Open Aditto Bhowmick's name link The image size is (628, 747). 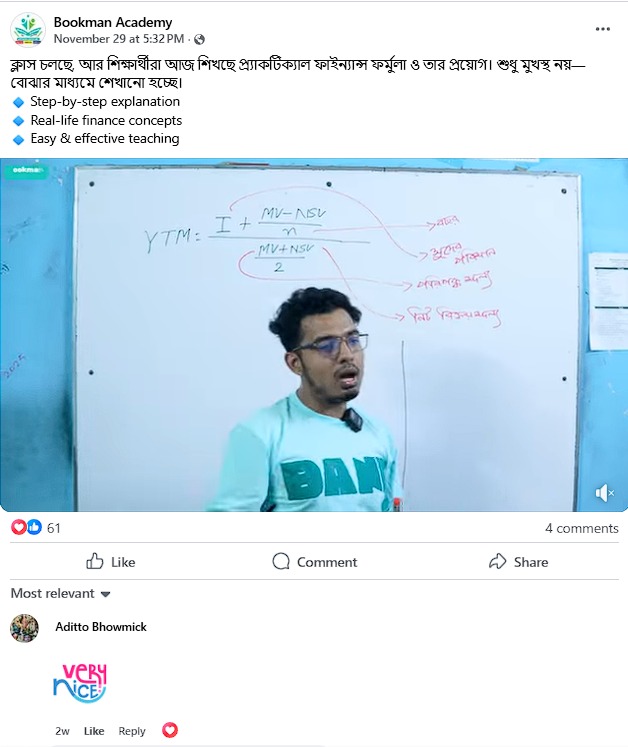[x=101, y=626]
